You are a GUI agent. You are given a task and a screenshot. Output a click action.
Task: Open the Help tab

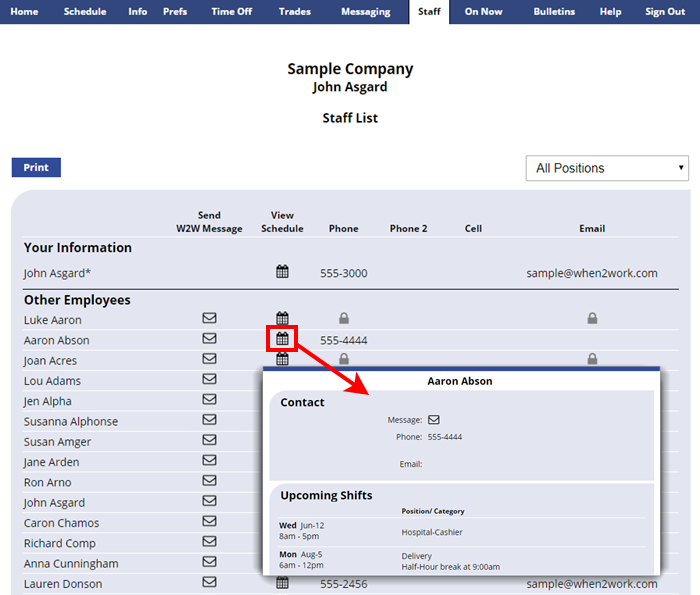(610, 12)
